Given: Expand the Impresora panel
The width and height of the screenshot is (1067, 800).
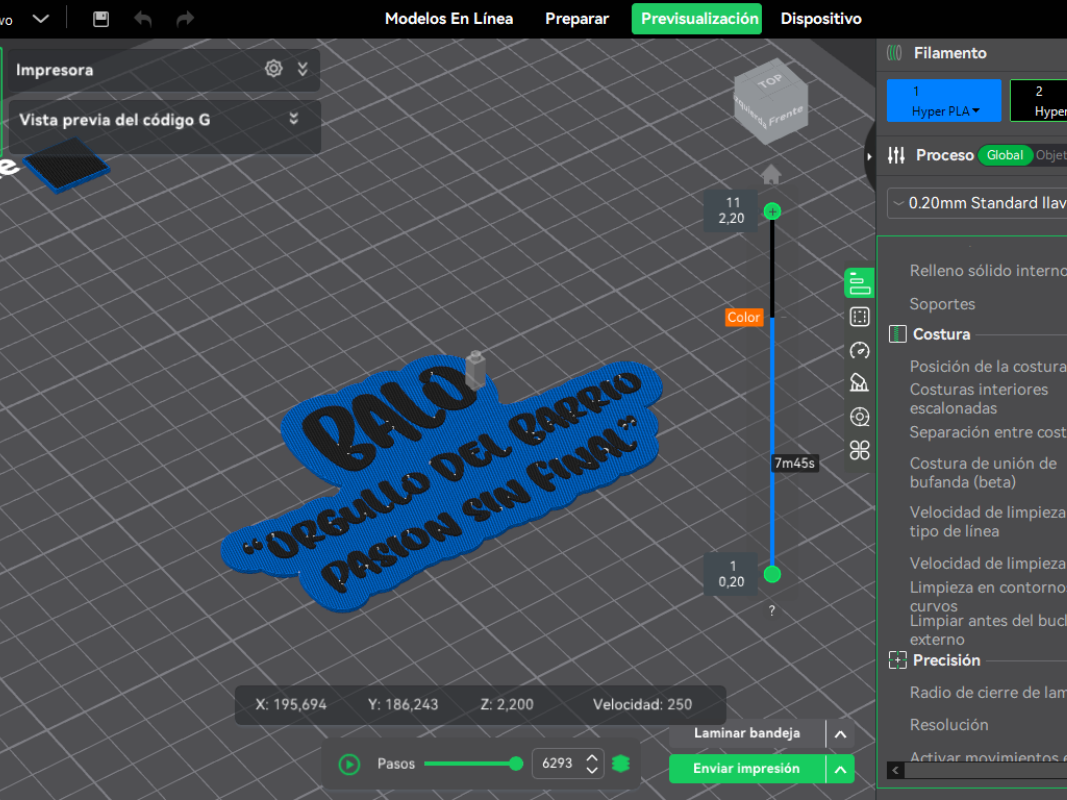Looking at the screenshot, I should click(x=303, y=69).
